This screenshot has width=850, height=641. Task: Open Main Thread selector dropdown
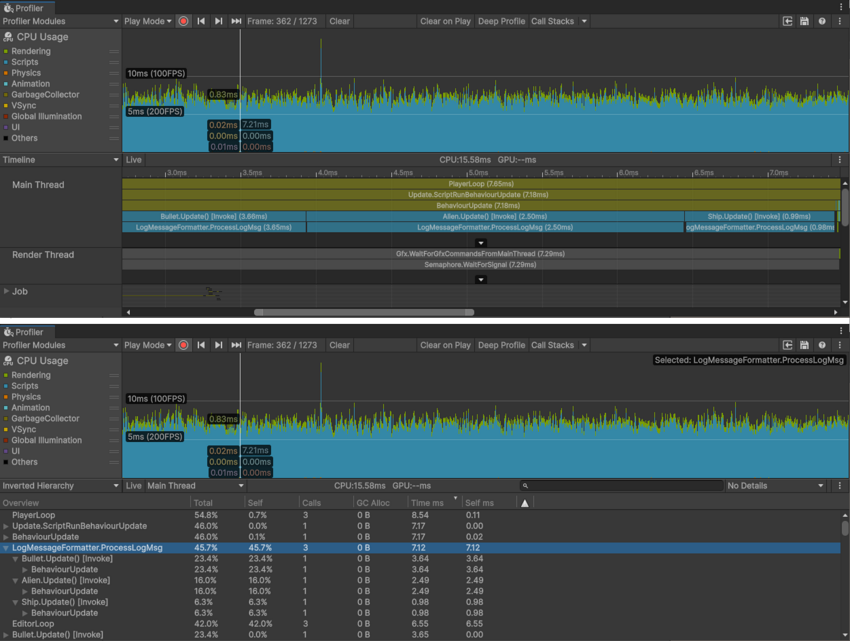coord(195,486)
